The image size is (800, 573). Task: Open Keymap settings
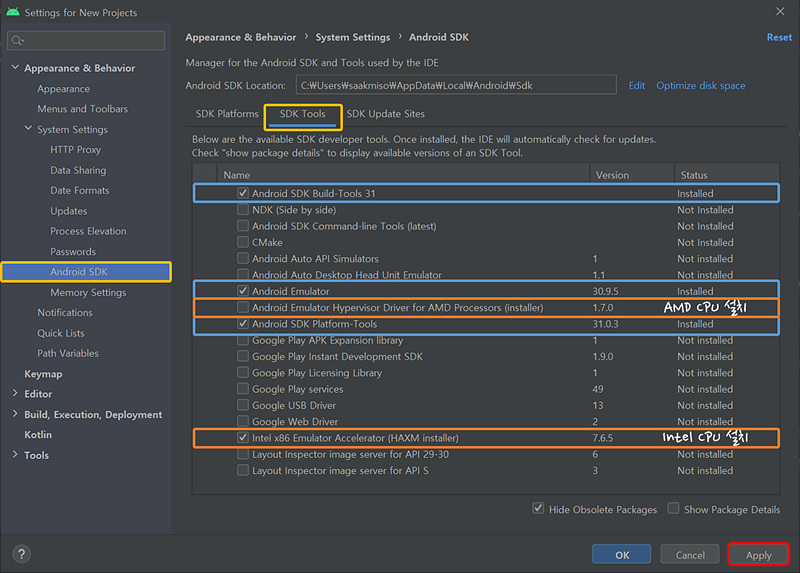(x=43, y=374)
